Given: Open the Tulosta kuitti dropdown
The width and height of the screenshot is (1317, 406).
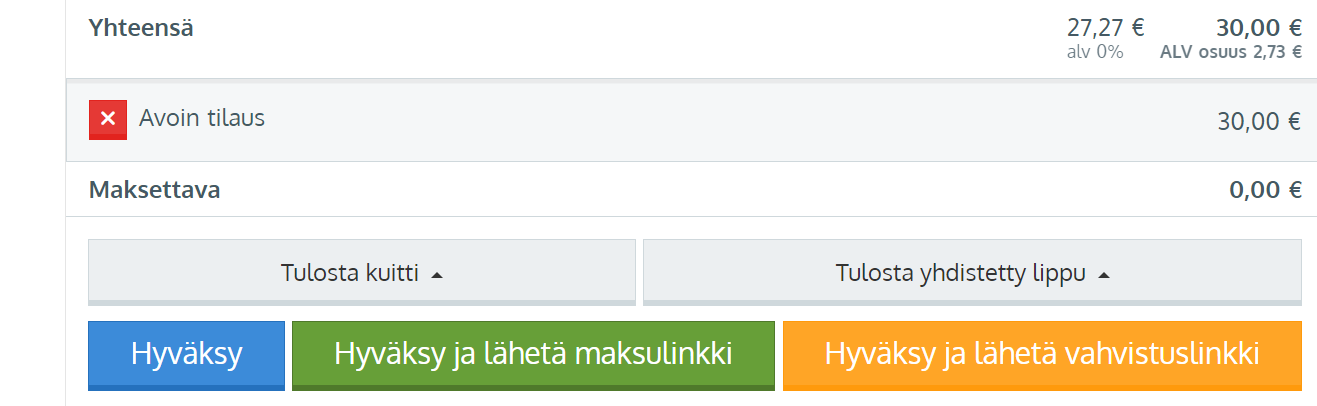Looking at the screenshot, I should click(362, 272).
